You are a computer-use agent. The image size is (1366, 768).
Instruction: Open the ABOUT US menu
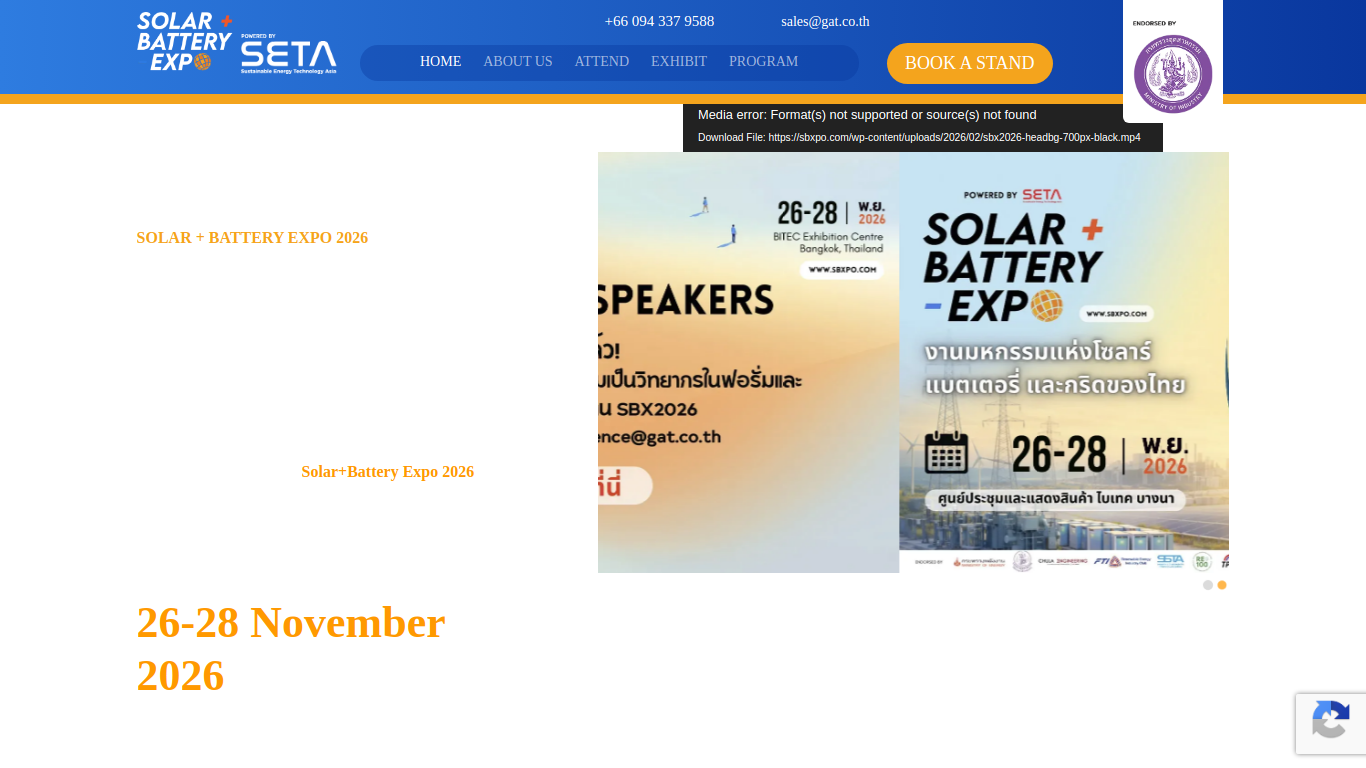point(518,62)
